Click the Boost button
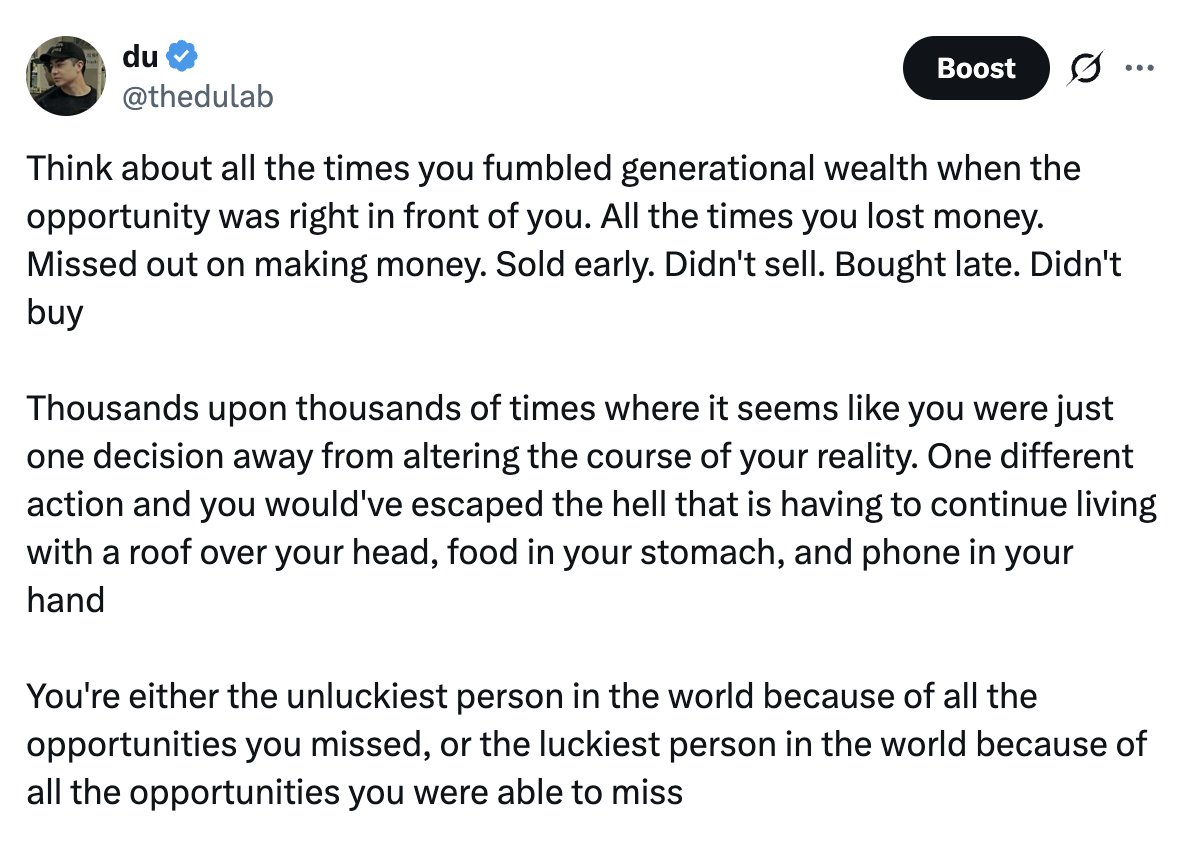Screen dimensions: 1186x850 [976, 68]
